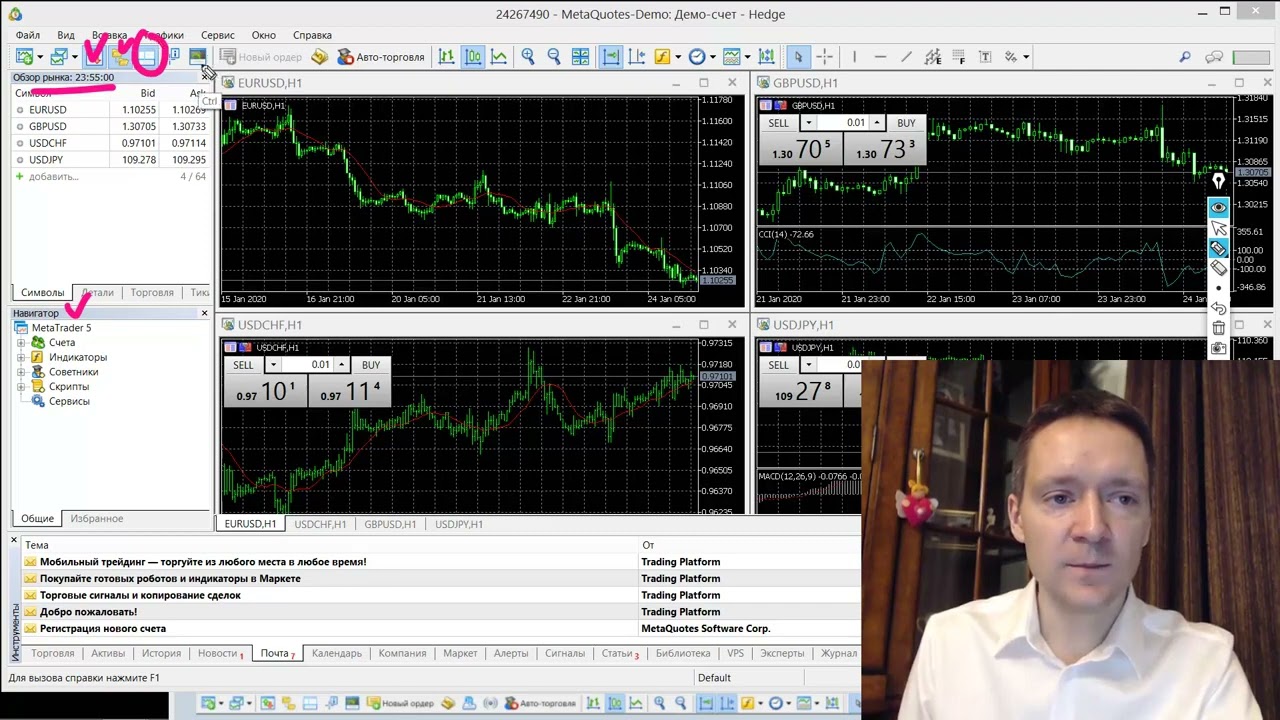Viewport: 1280px width, 720px height.
Task: Toggle chart shift from right border
Action: coord(636,57)
